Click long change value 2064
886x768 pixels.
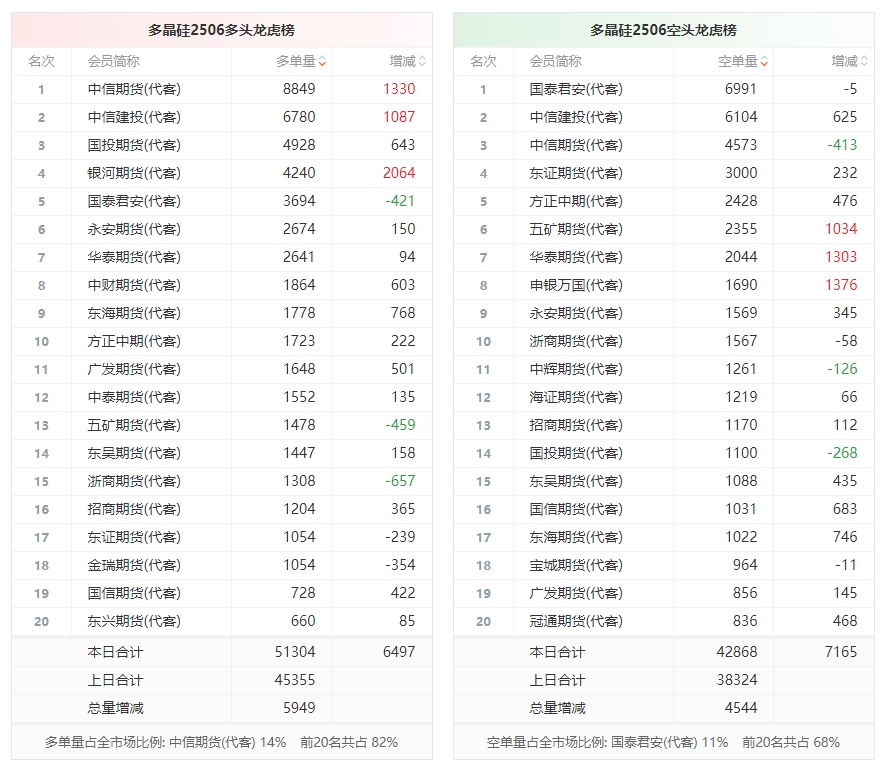pos(399,173)
